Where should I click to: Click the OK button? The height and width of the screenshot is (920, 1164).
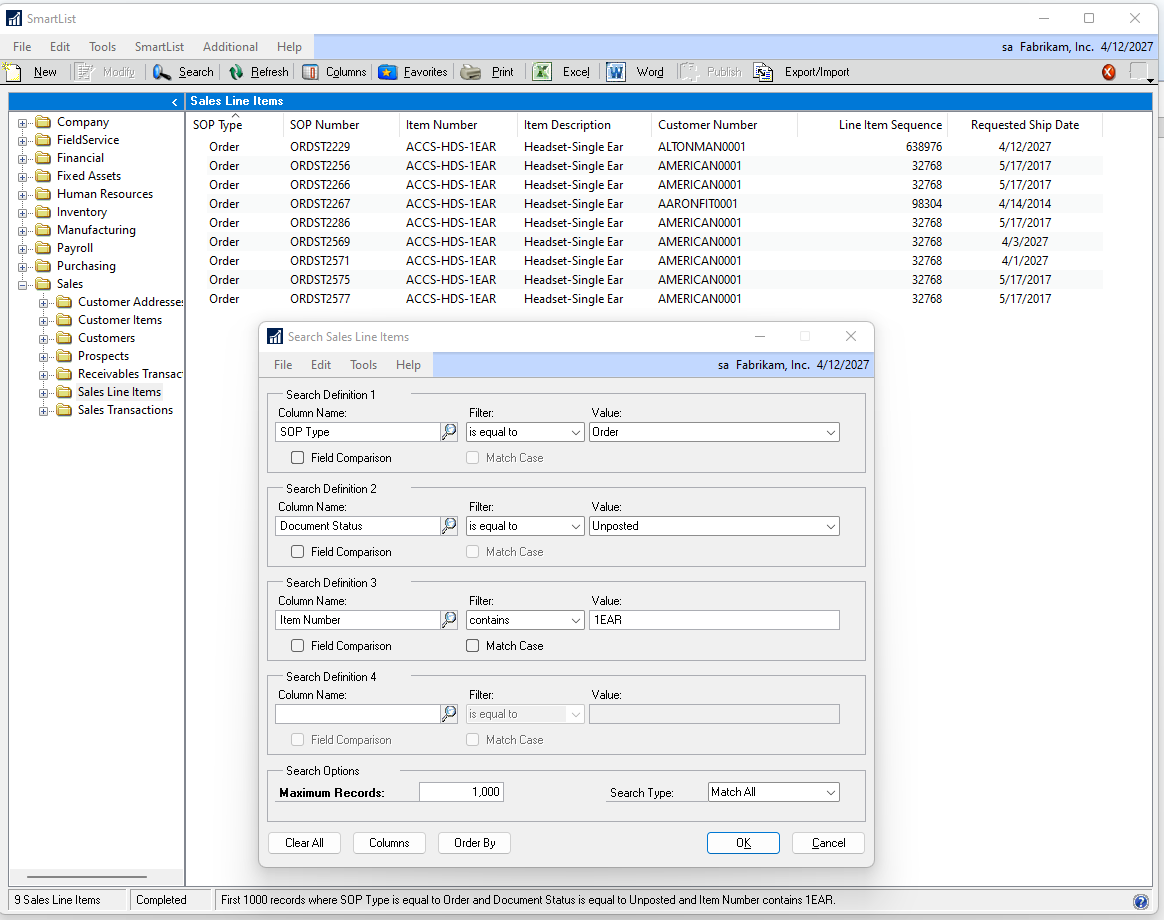[743, 843]
